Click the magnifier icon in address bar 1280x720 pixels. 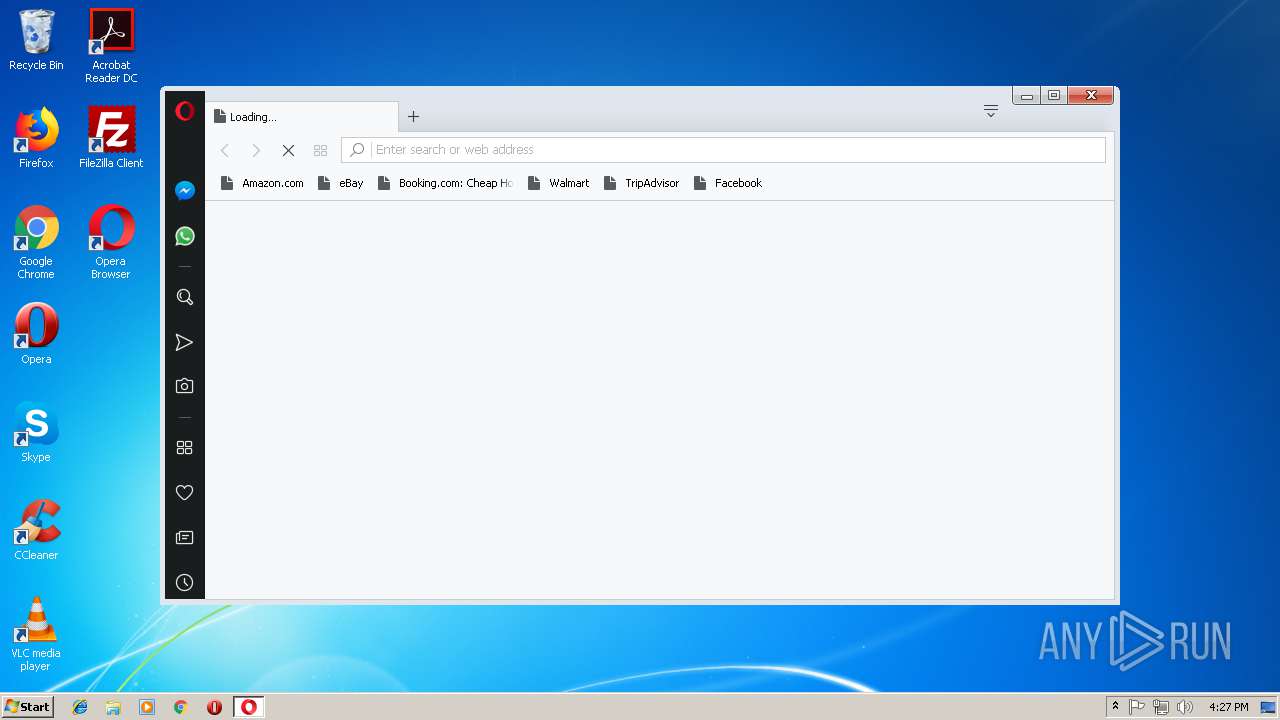click(x=357, y=150)
